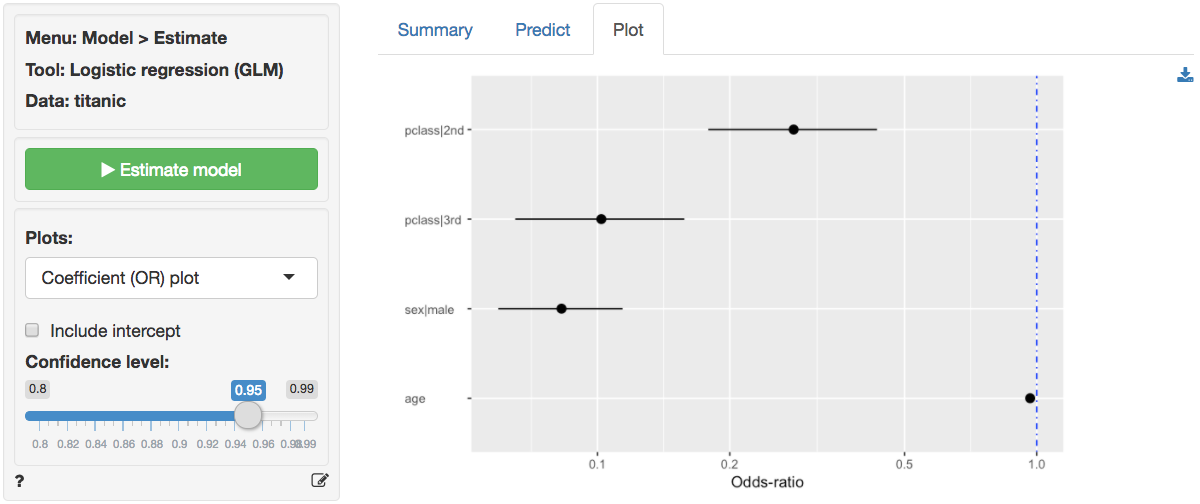1200x504 pixels.
Task: Click the help question mark icon
Action: [20, 481]
